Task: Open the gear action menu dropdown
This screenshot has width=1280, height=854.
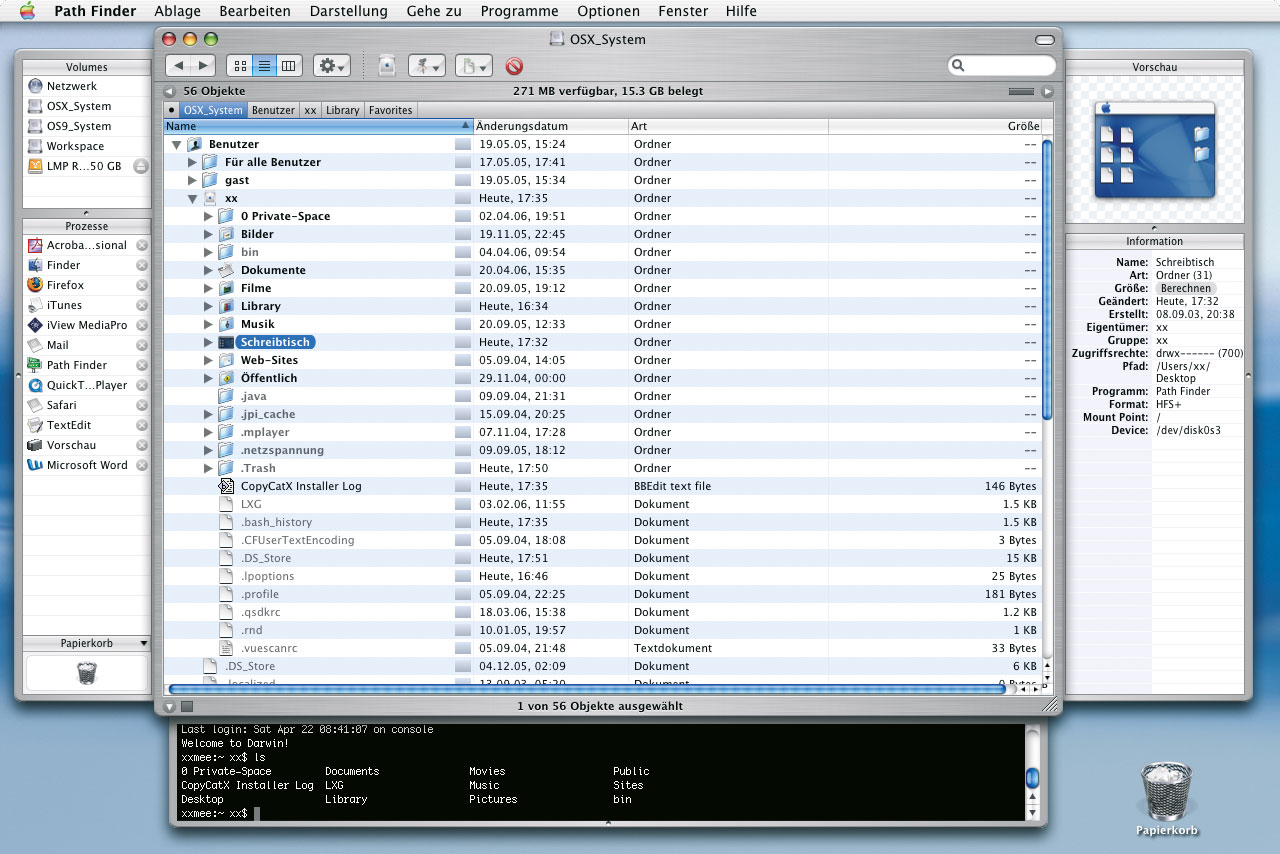Action: (332, 66)
